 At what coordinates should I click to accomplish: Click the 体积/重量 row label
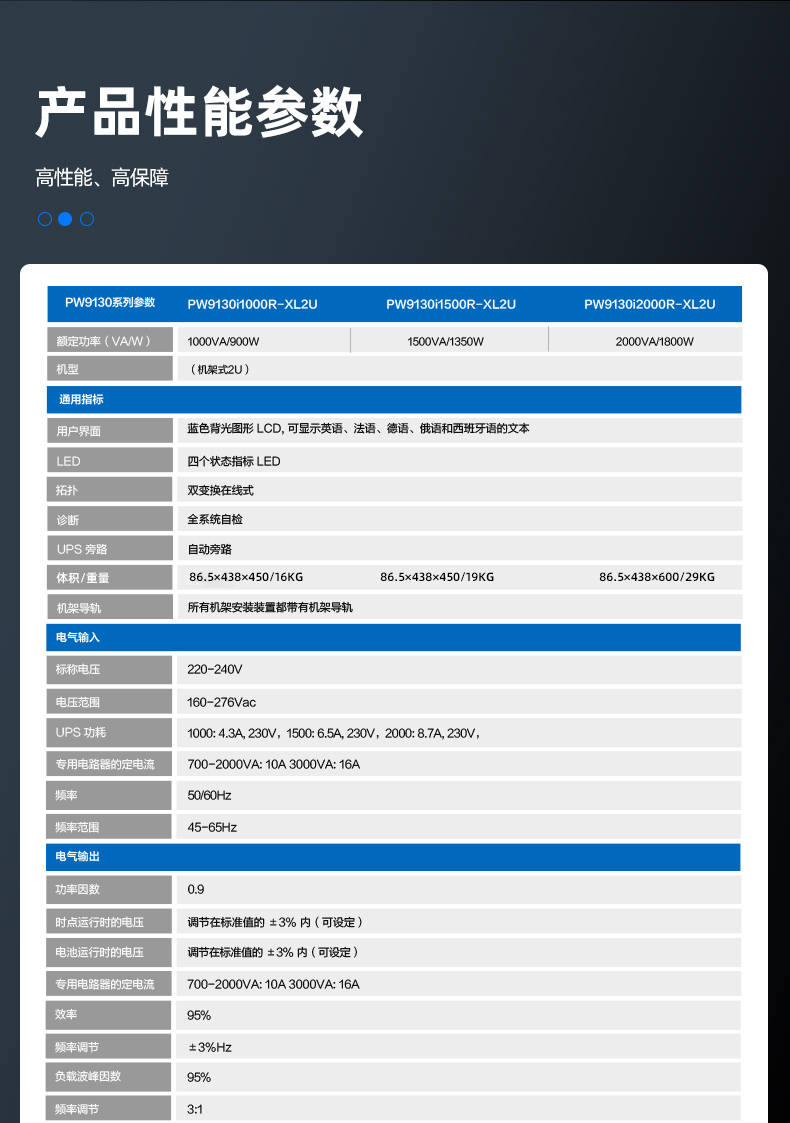110,577
